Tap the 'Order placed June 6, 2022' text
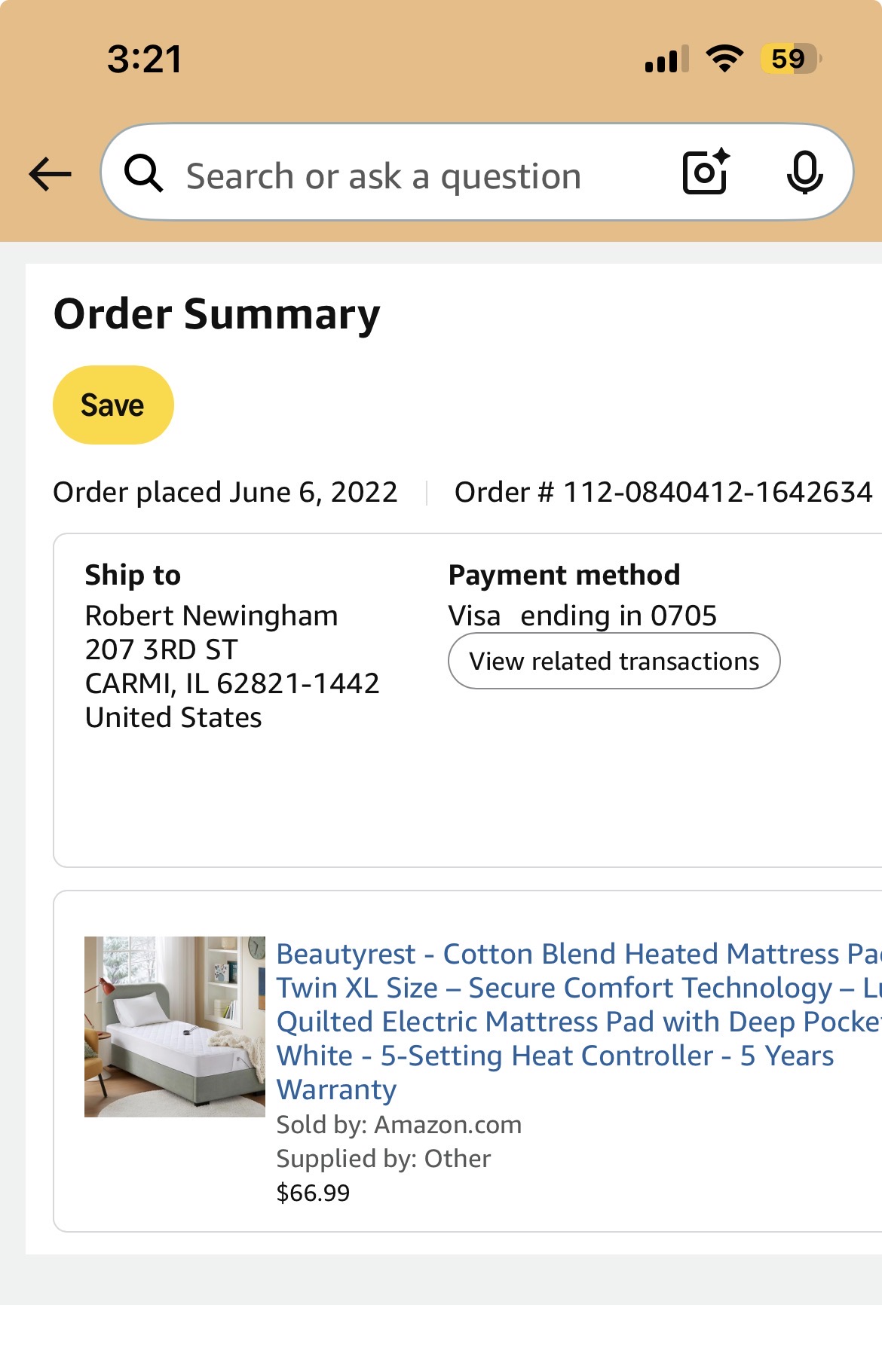Screen dimensions: 882x1372 tap(225, 492)
